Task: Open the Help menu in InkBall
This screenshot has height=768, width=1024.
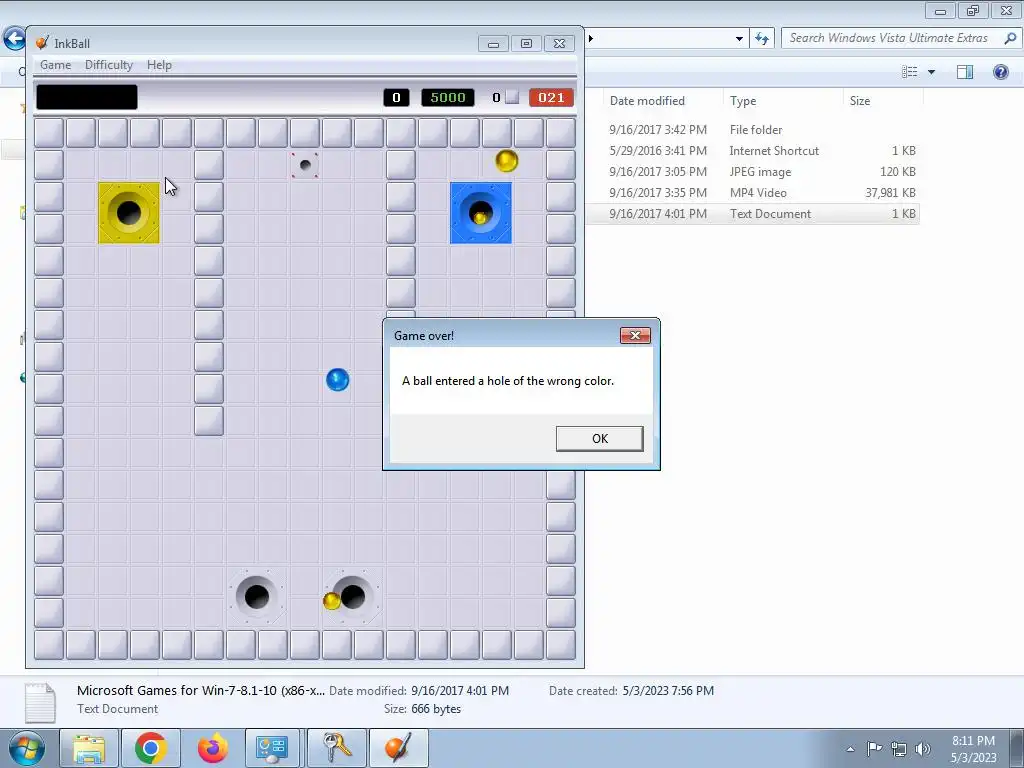Action: coord(159,65)
